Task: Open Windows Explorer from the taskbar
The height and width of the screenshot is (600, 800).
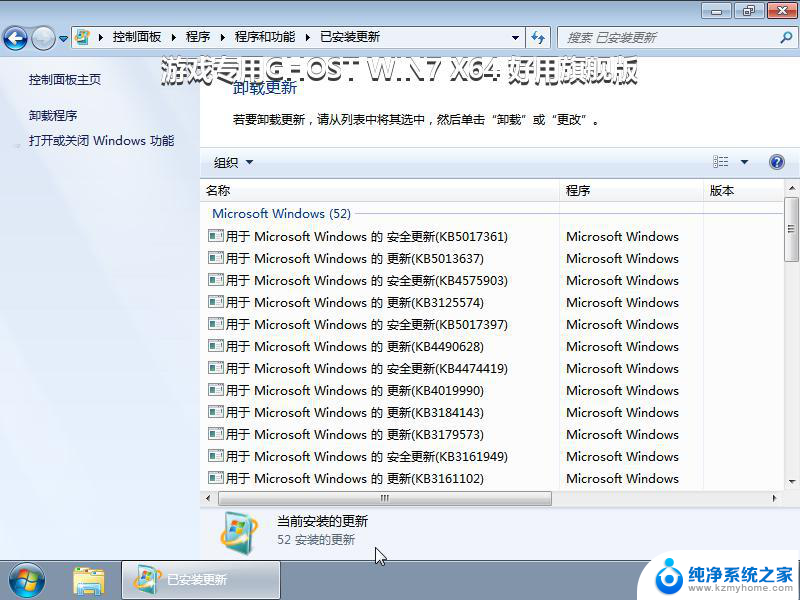Action: pos(88,581)
